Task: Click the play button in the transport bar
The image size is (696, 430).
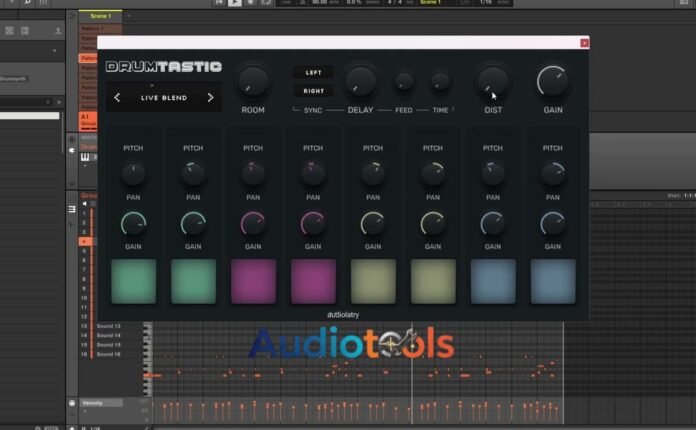Action: pyautogui.click(x=234, y=3)
